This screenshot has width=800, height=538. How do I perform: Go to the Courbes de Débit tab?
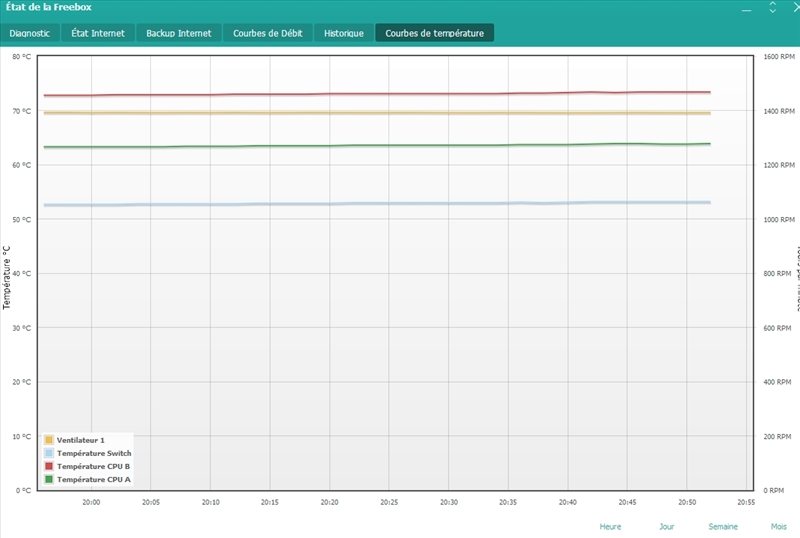(267, 33)
